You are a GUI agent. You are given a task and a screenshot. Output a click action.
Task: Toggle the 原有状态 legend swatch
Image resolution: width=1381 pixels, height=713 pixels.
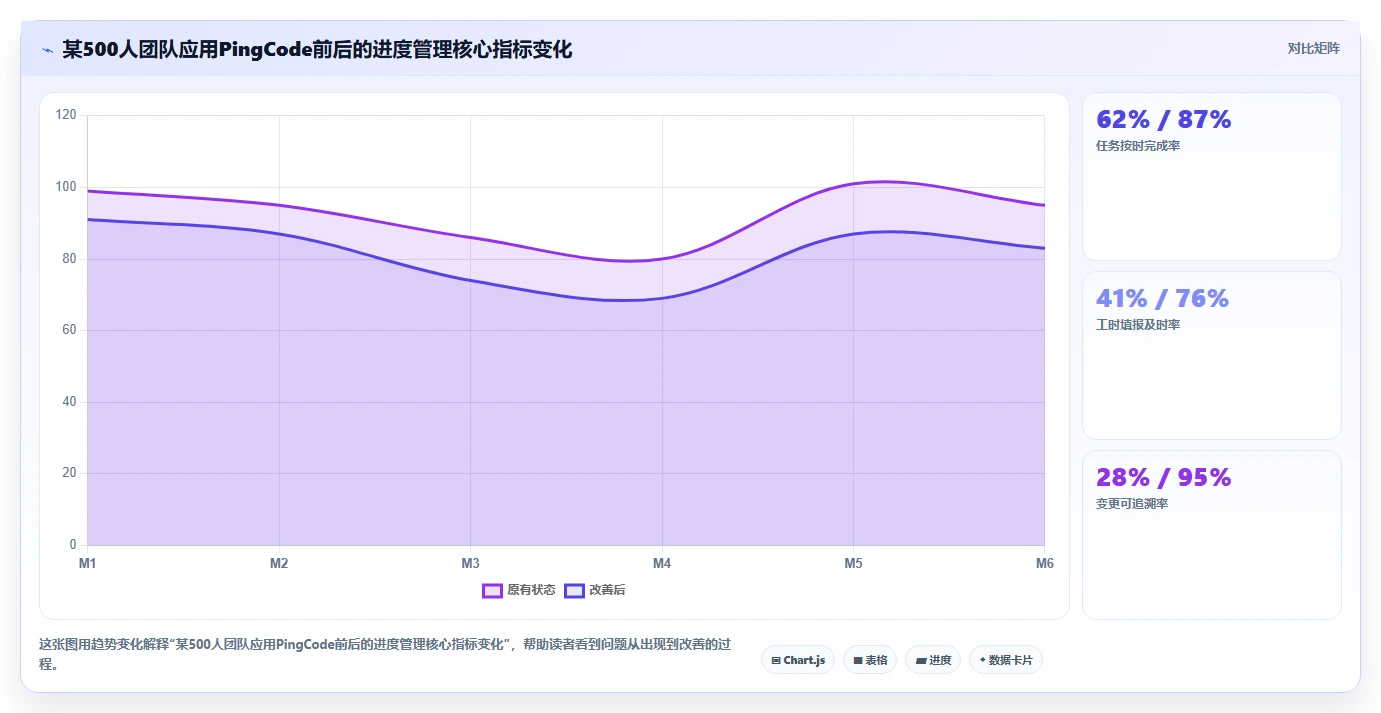[x=492, y=590]
